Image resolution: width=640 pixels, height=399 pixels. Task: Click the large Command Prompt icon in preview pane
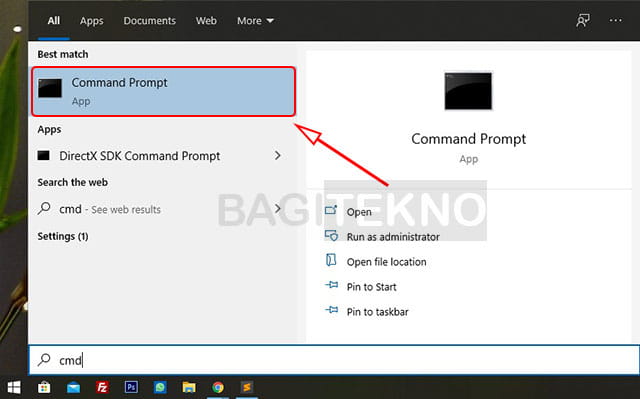pyautogui.click(x=468, y=91)
